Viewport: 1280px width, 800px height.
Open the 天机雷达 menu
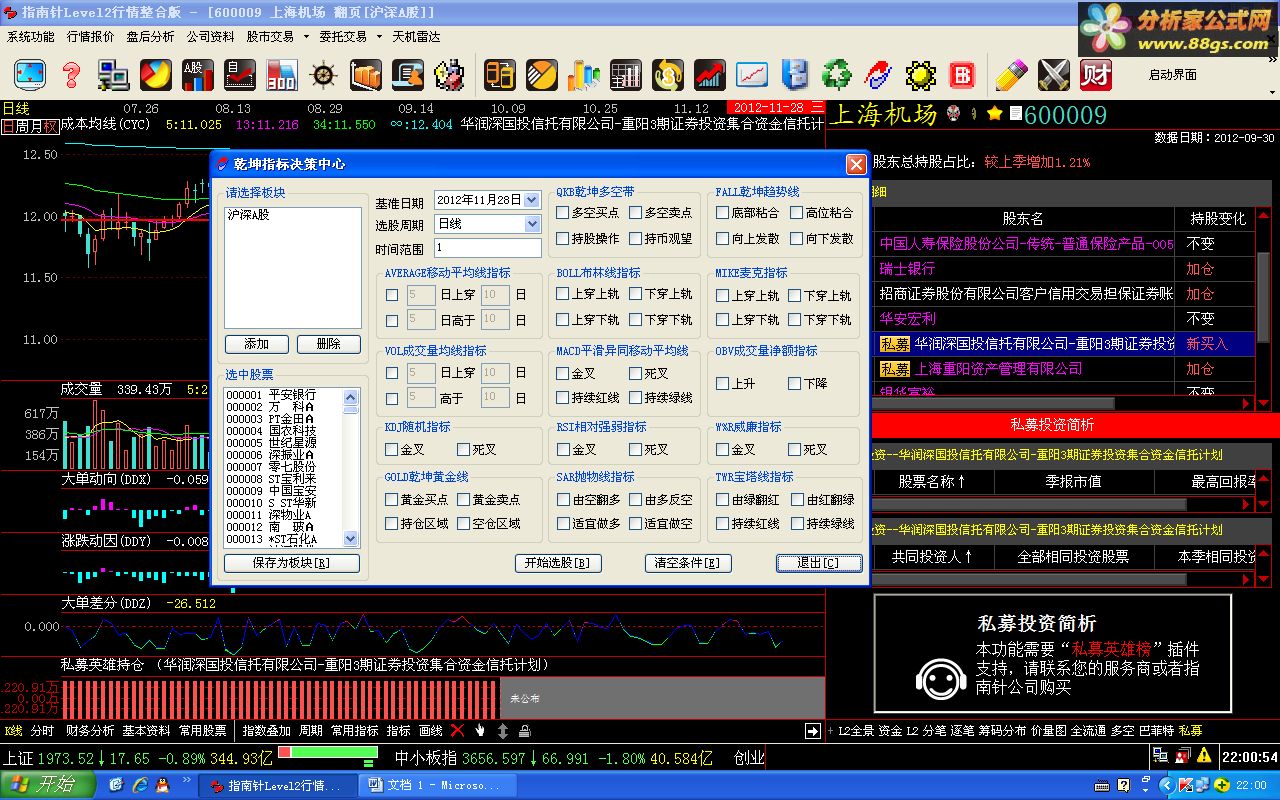click(x=416, y=37)
